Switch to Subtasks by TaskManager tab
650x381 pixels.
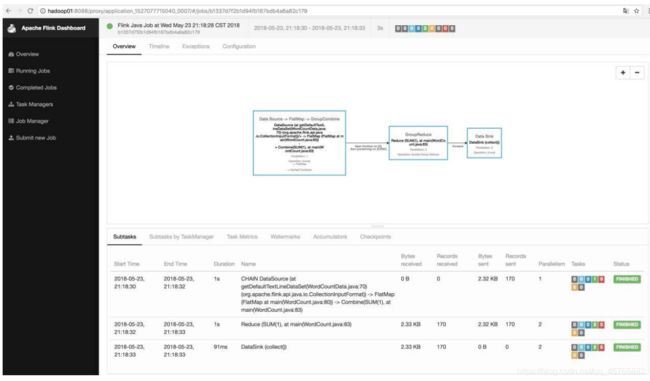tap(181, 237)
